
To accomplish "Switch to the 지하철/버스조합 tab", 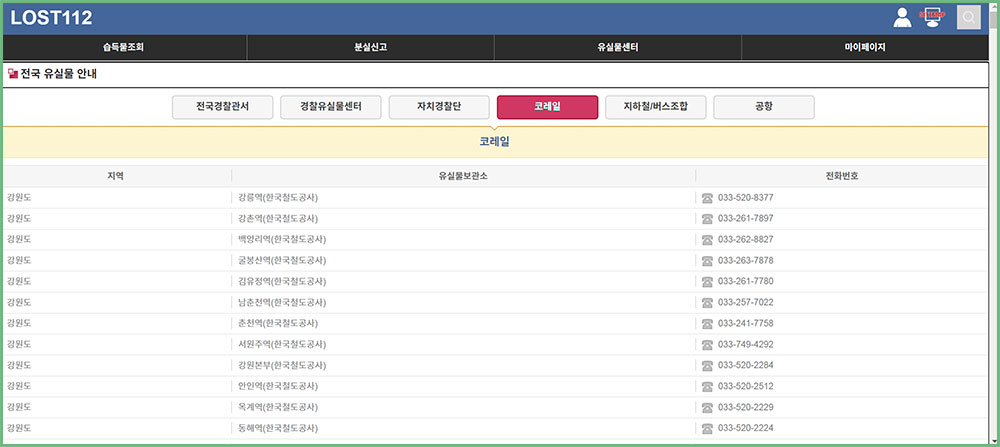I will (656, 107).
